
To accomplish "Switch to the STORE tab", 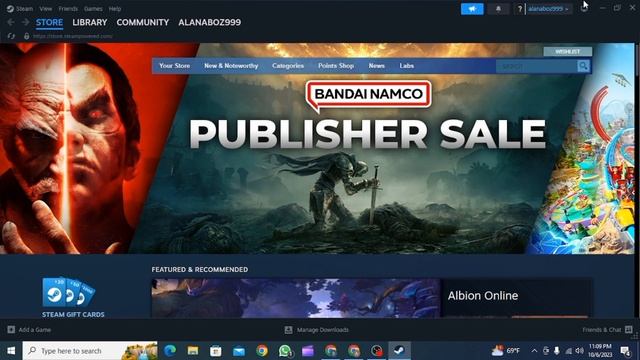I will pos(49,22).
